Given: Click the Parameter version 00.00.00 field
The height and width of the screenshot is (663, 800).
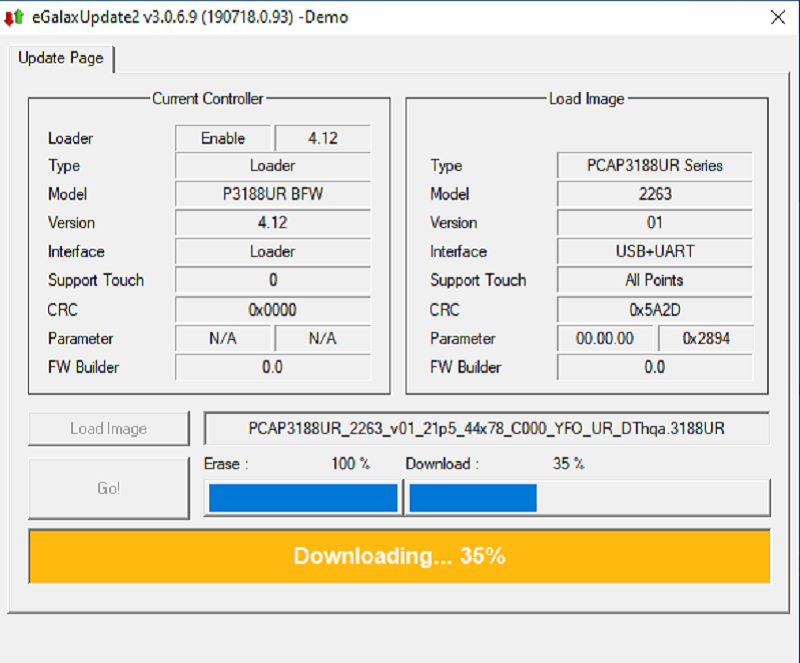Looking at the screenshot, I should coord(605,338).
